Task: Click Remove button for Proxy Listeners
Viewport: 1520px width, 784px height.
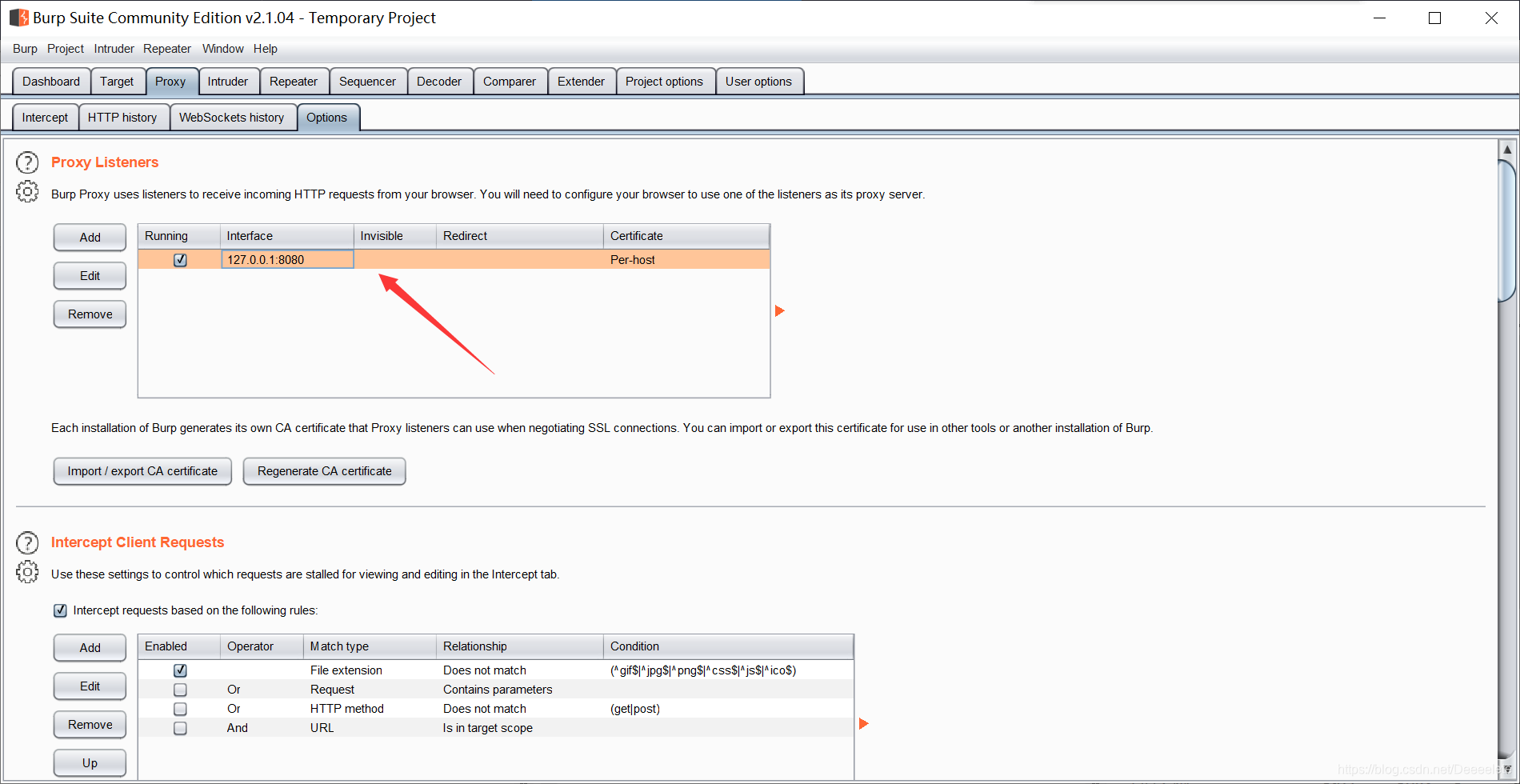Action: (x=90, y=314)
